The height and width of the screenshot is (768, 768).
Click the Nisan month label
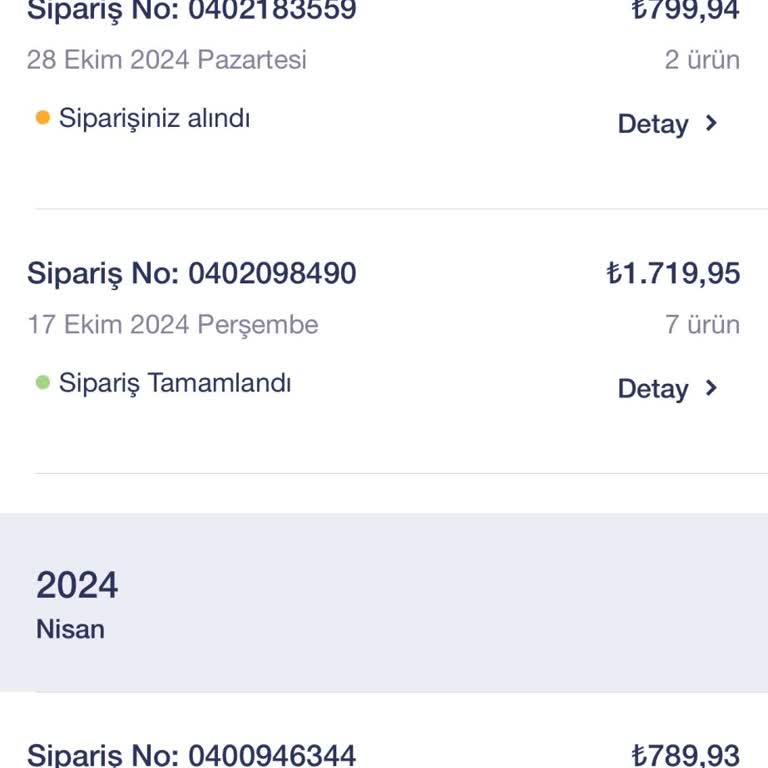coord(70,629)
